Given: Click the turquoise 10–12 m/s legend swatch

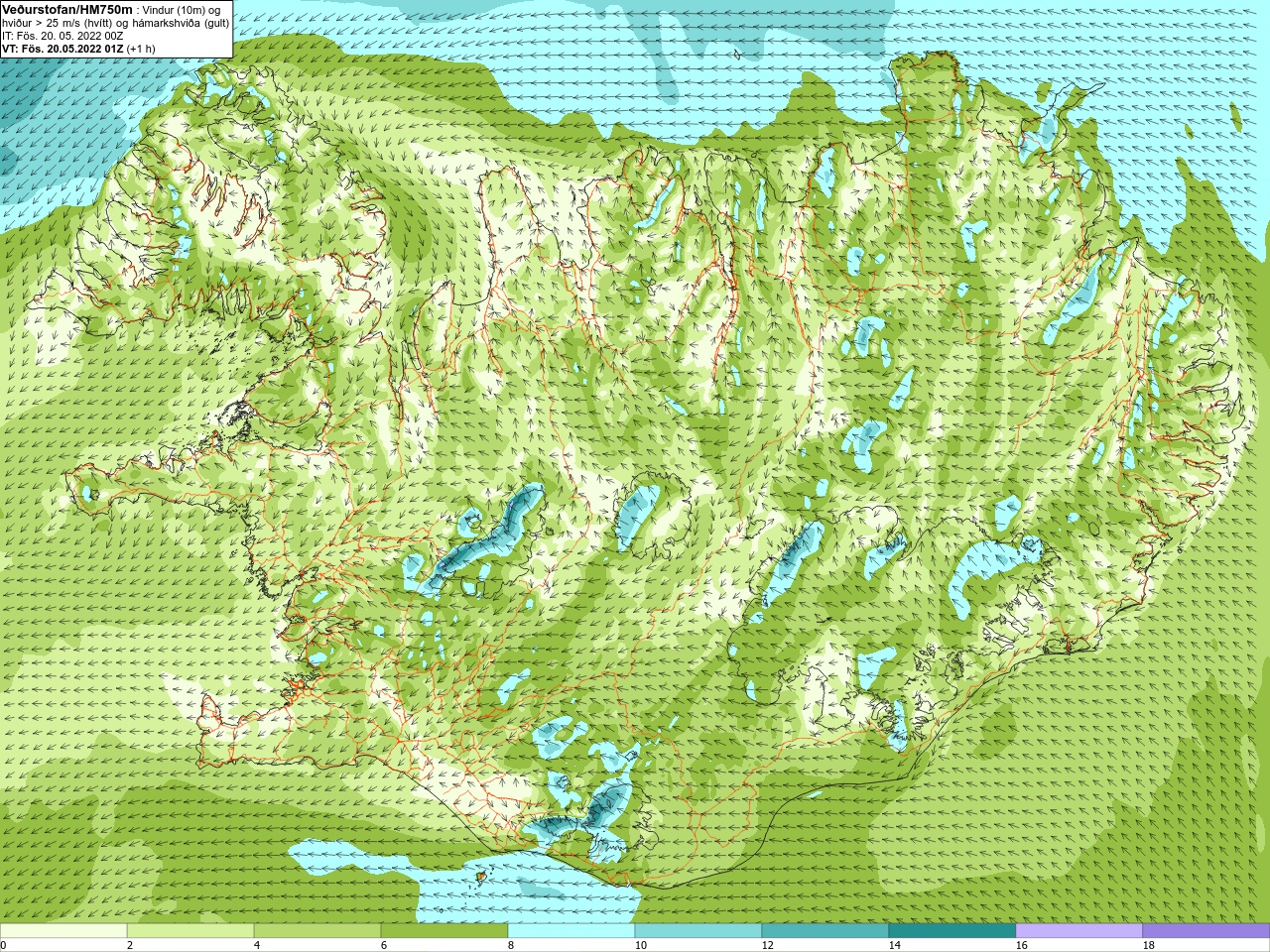Looking at the screenshot, I should point(698,931).
